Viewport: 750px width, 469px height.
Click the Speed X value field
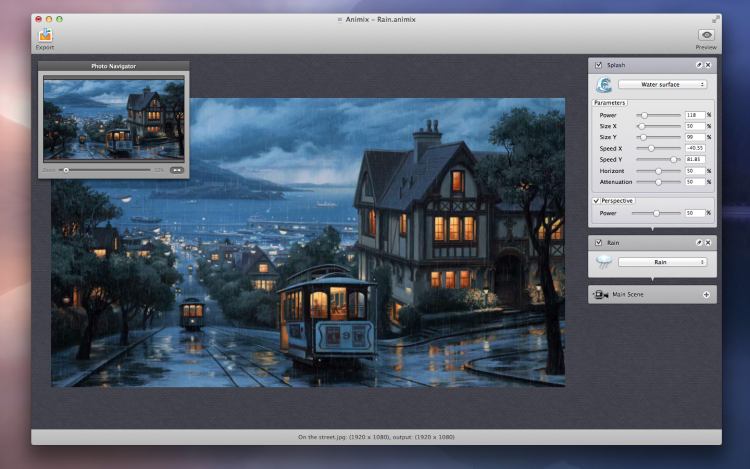pyautogui.click(x=695, y=149)
